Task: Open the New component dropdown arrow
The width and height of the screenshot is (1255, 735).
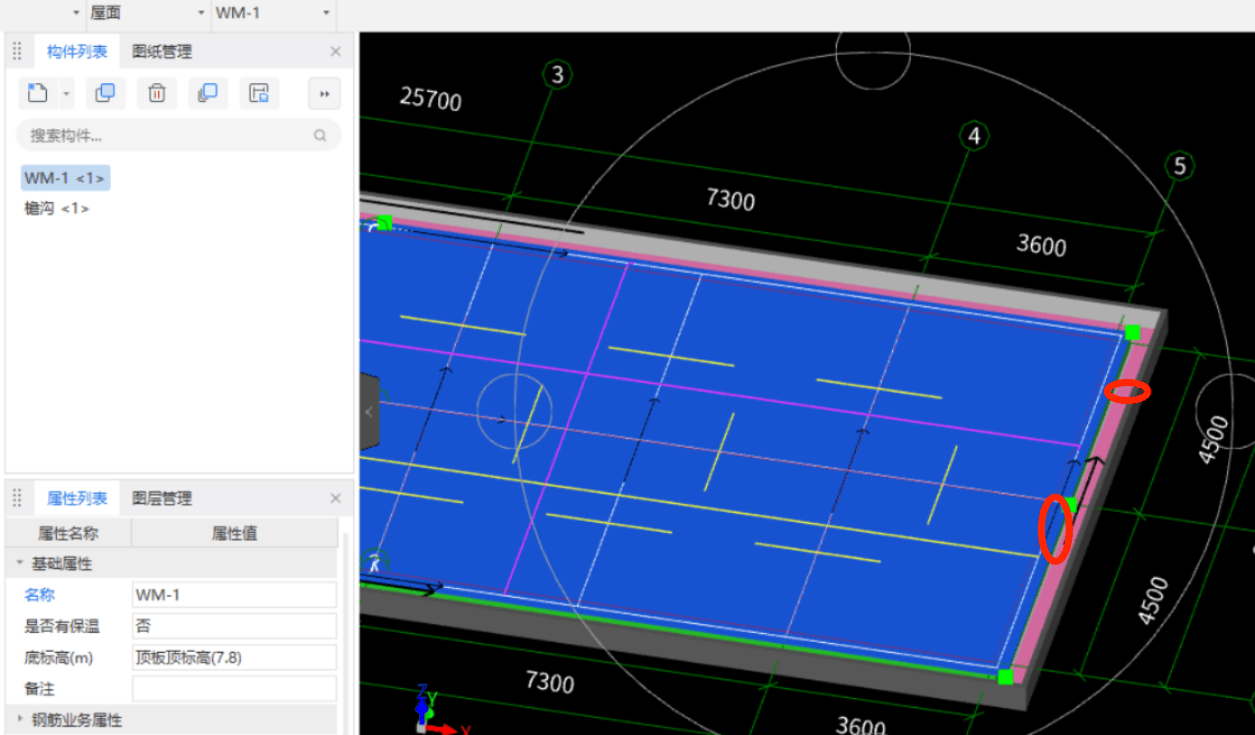Action: click(67, 93)
